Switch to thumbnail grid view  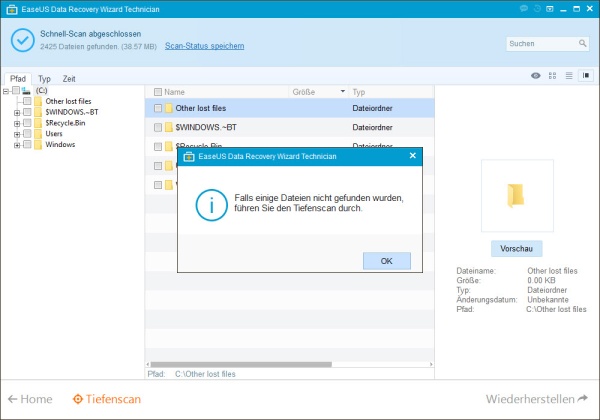click(x=552, y=76)
